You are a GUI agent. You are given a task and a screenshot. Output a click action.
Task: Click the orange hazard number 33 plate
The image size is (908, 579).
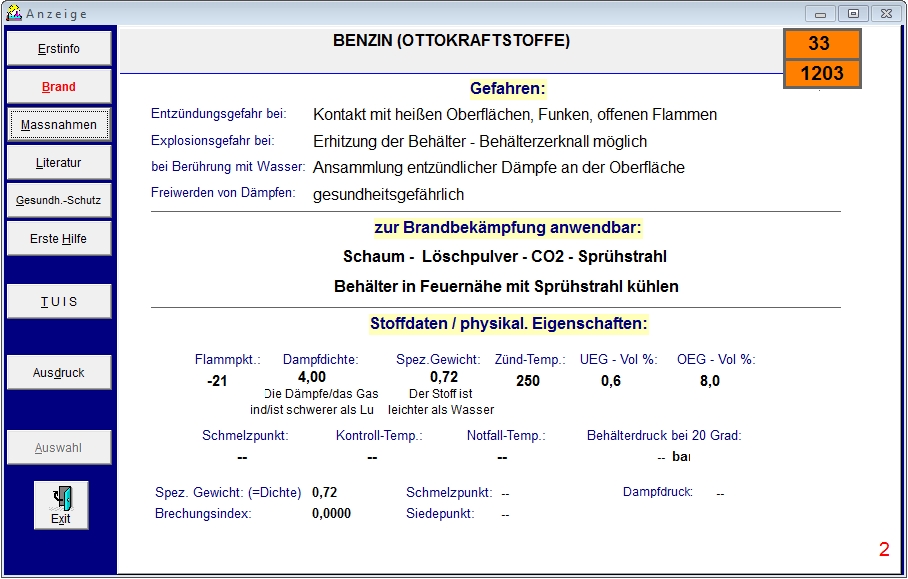(x=822, y=44)
